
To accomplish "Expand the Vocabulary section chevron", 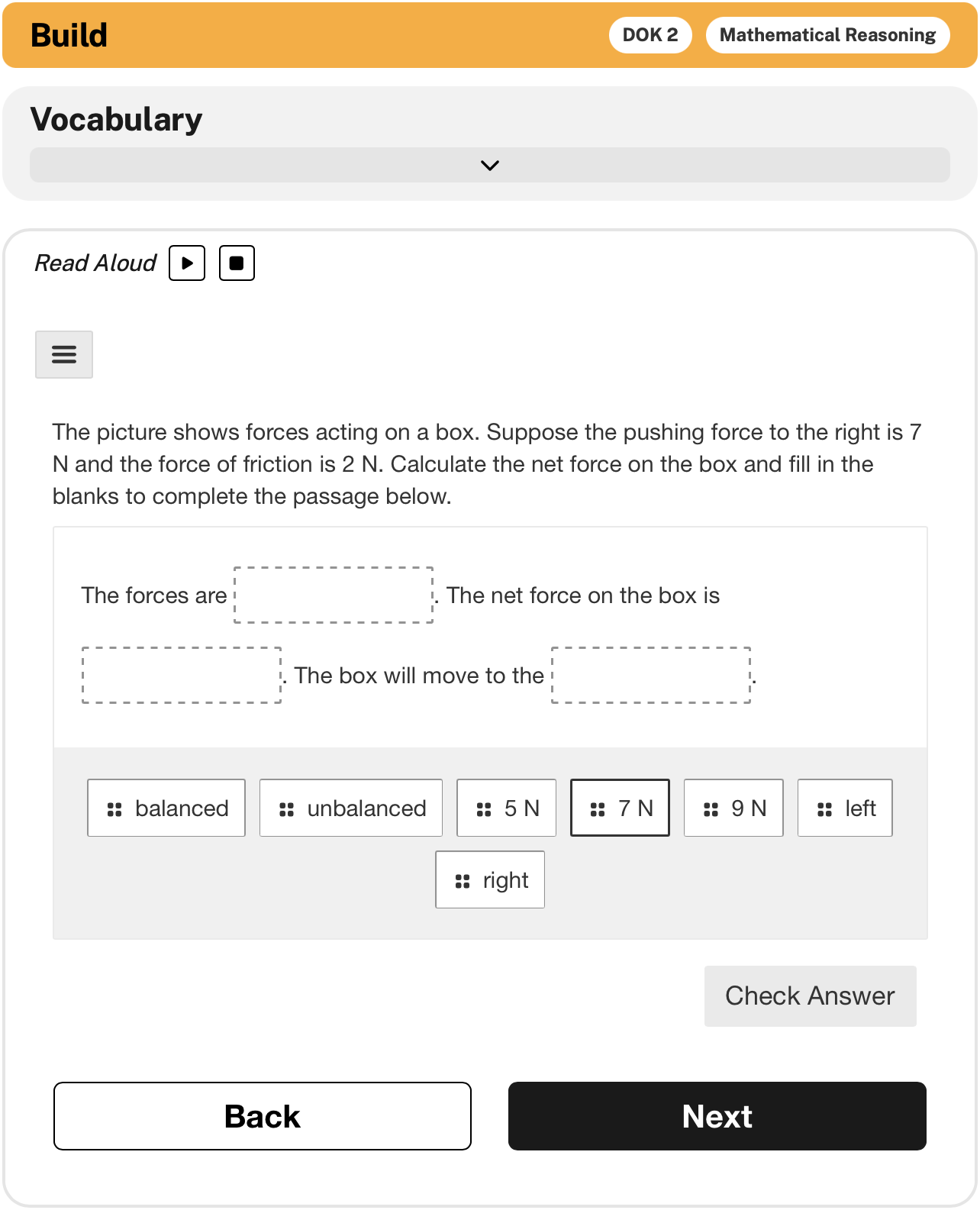I will [x=490, y=165].
